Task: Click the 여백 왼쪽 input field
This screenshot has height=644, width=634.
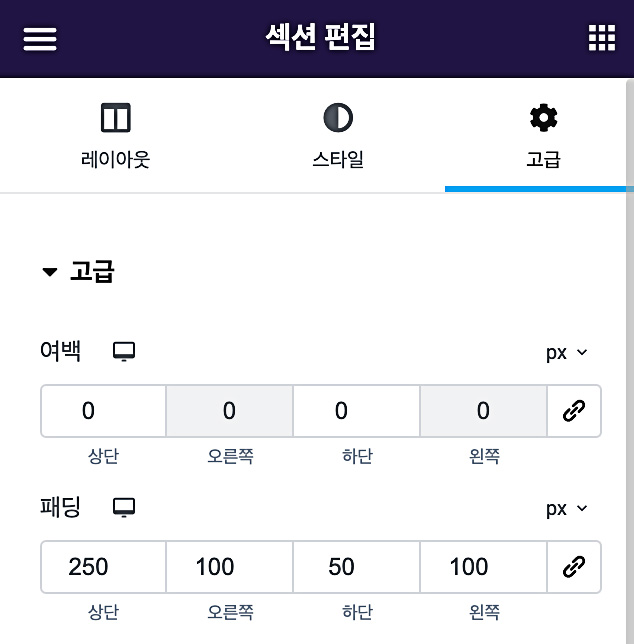Action: click(x=483, y=411)
